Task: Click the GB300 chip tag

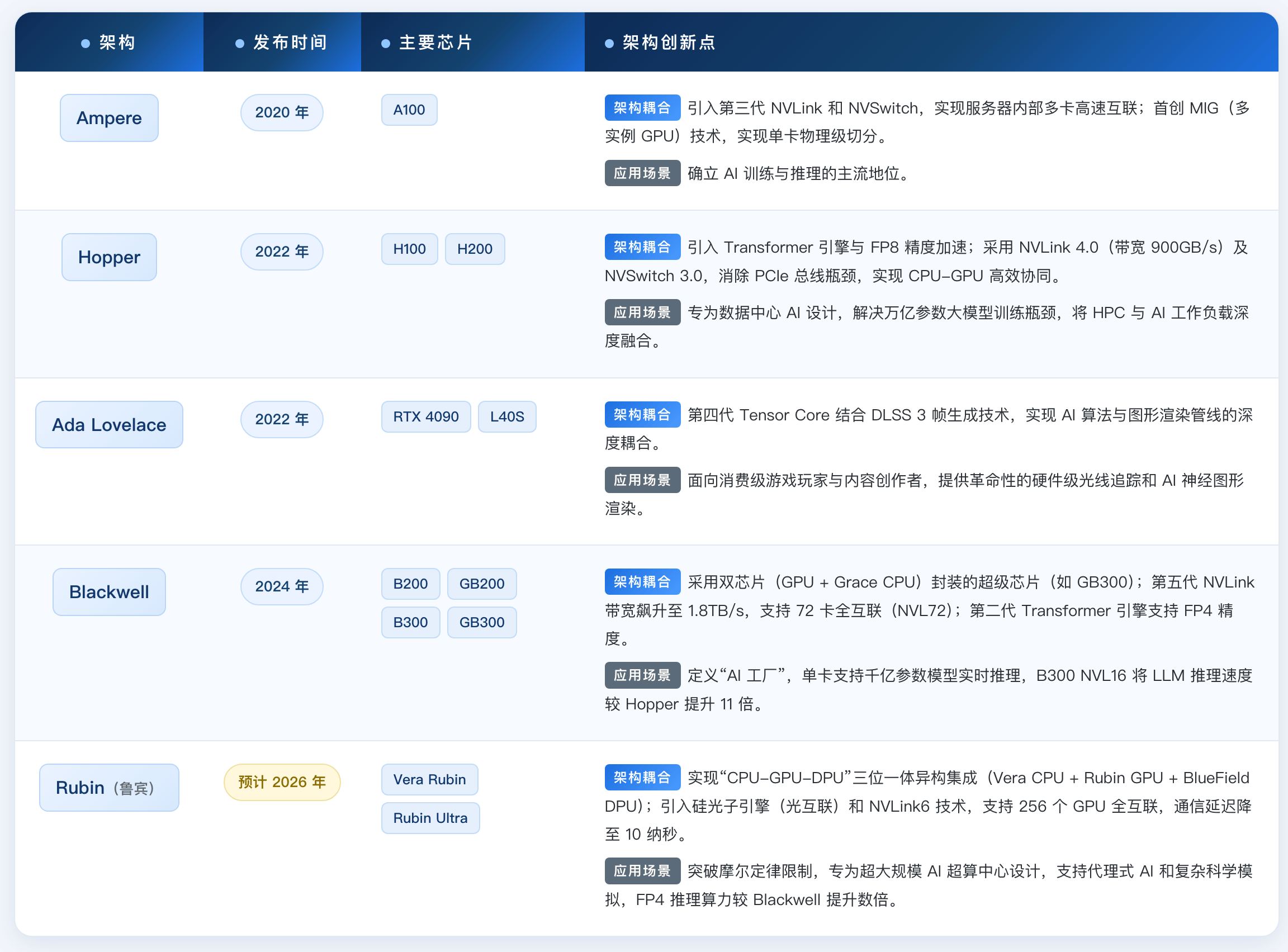Action: coord(482,622)
